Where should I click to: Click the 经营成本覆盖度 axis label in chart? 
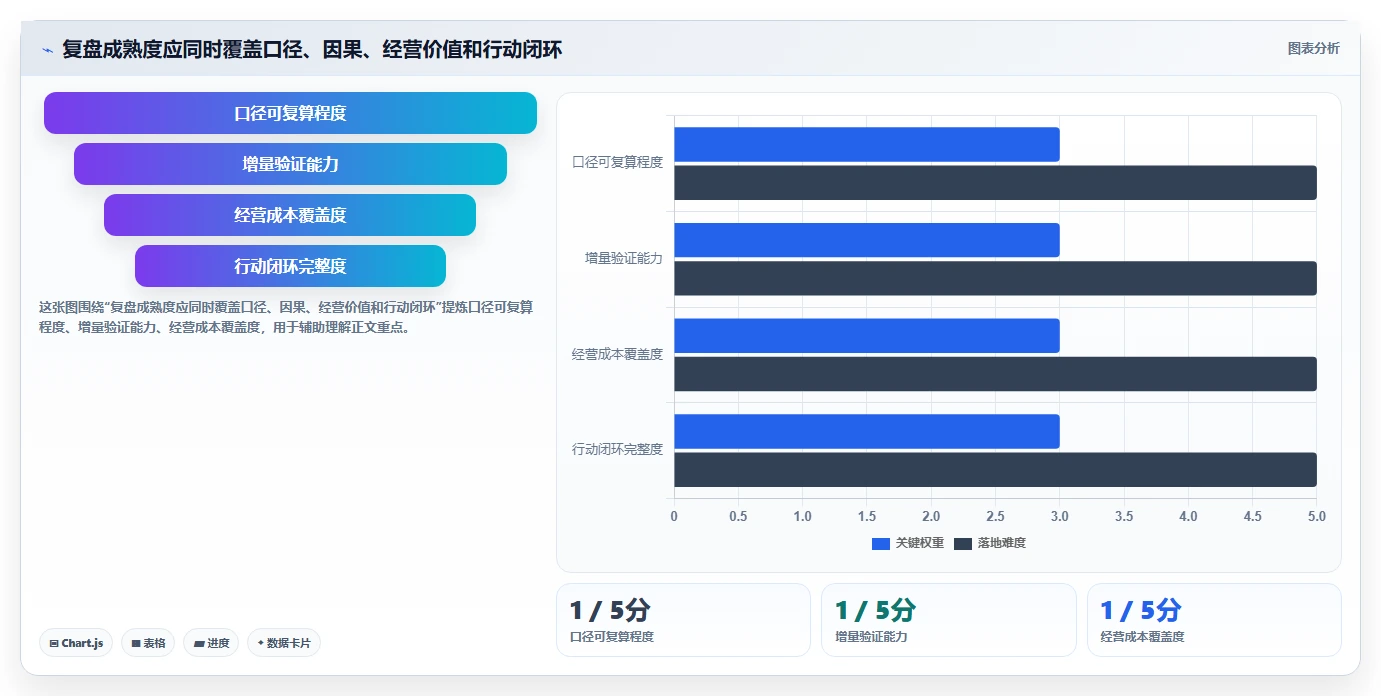[x=617, y=354]
